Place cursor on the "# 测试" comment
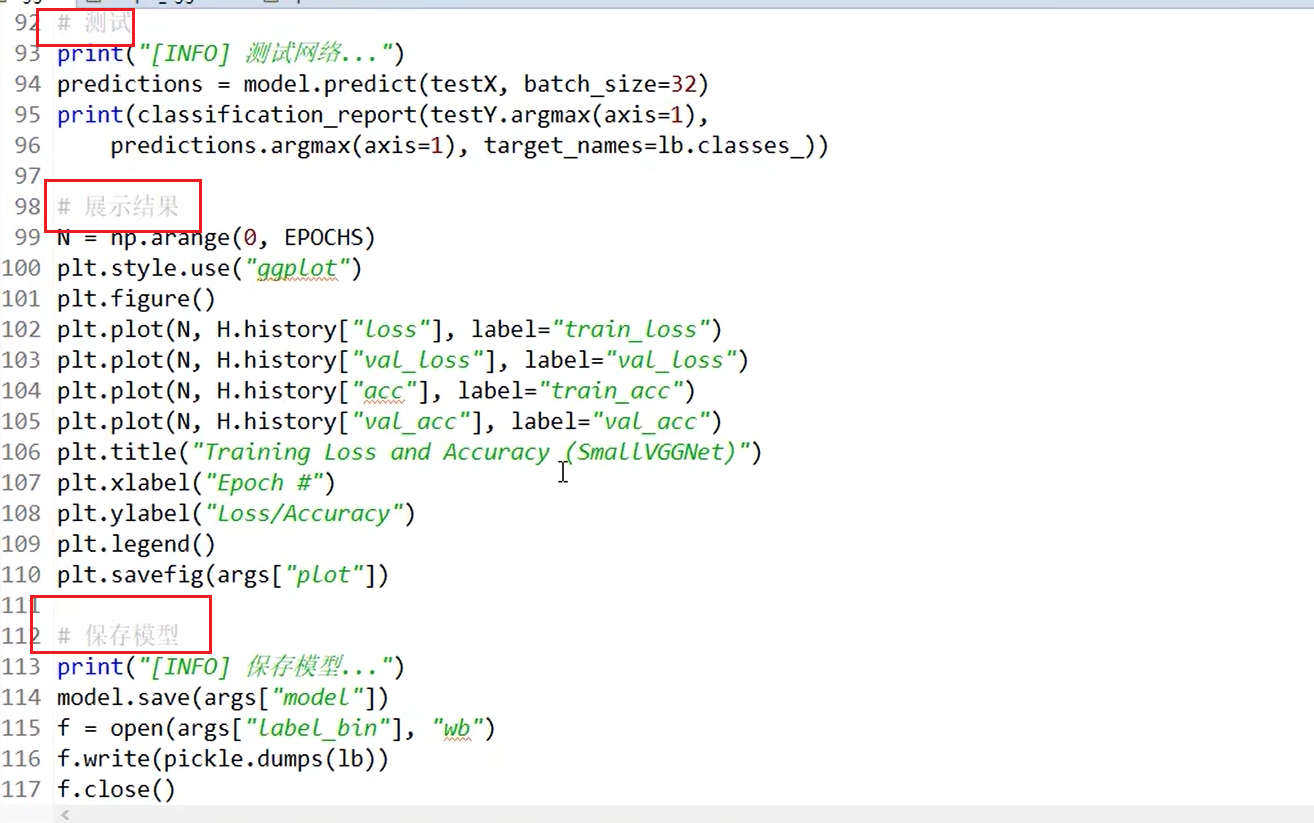Viewport: 1314px width, 823px height. pos(94,23)
